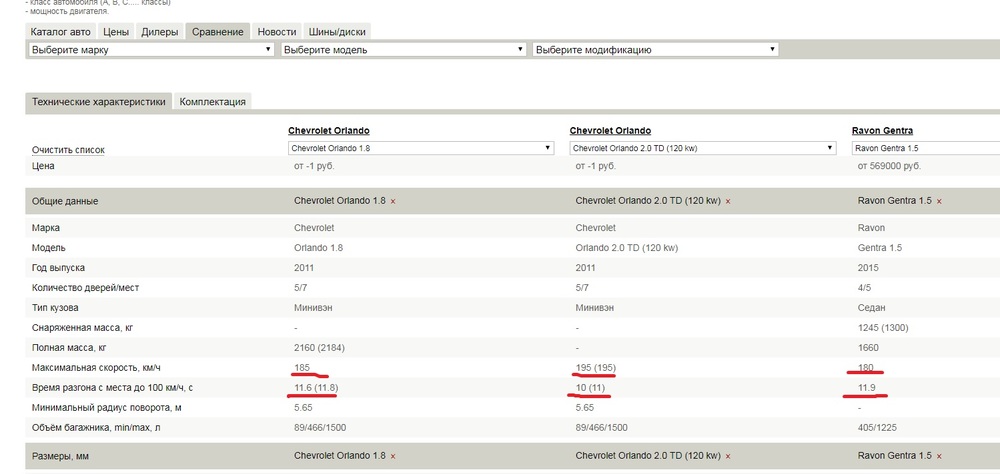This screenshot has width=1000, height=474.
Task: Expand the Chevrolet Orlando 1.8 modification selector
Action: [420, 148]
